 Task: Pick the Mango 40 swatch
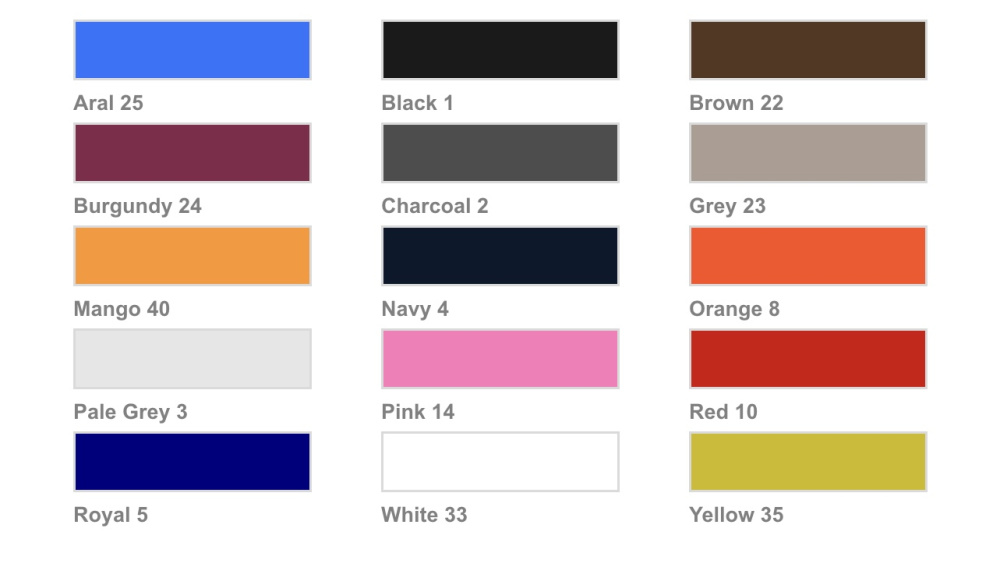pyautogui.click(x=192, y=256)
